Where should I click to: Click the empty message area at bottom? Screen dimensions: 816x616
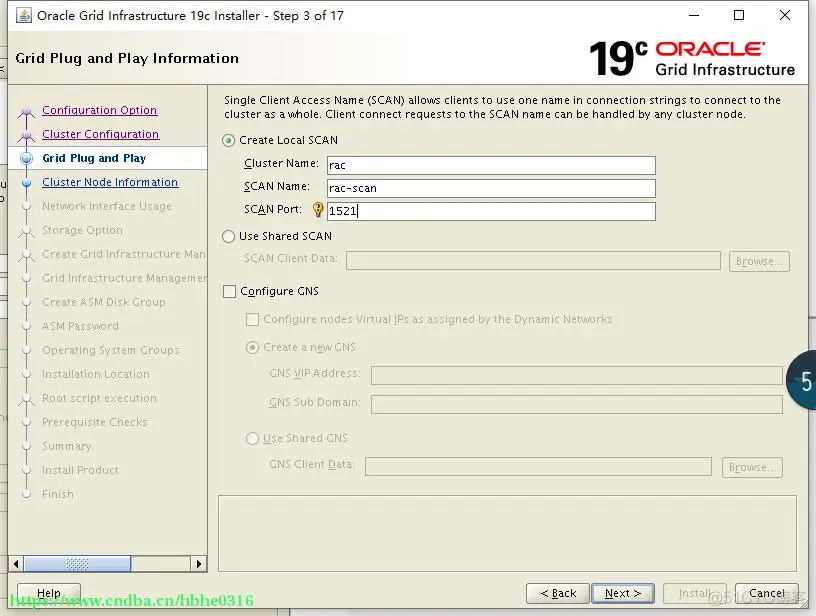tap(507, 533)
